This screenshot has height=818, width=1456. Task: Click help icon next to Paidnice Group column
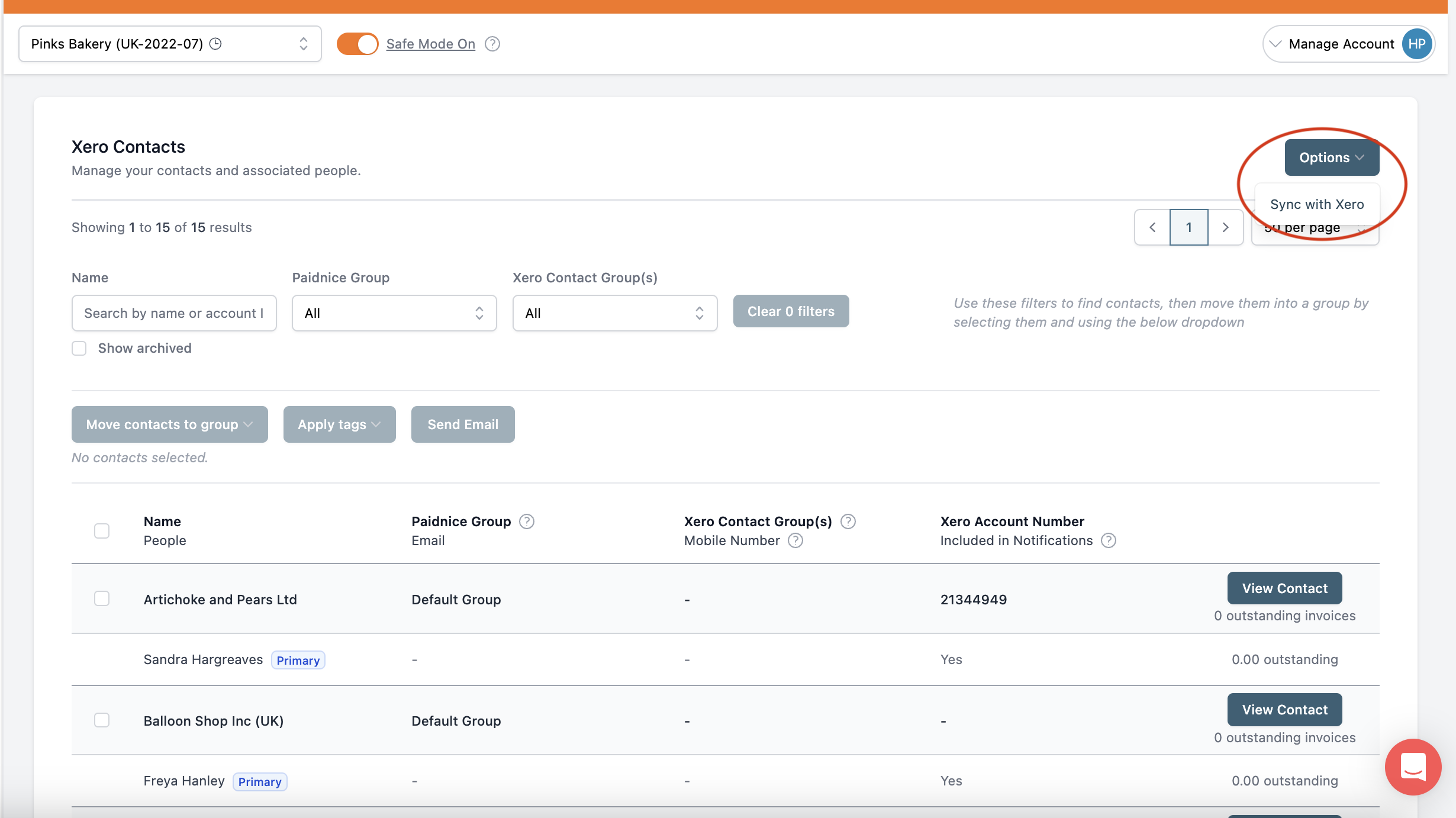[x=527, y=521]
